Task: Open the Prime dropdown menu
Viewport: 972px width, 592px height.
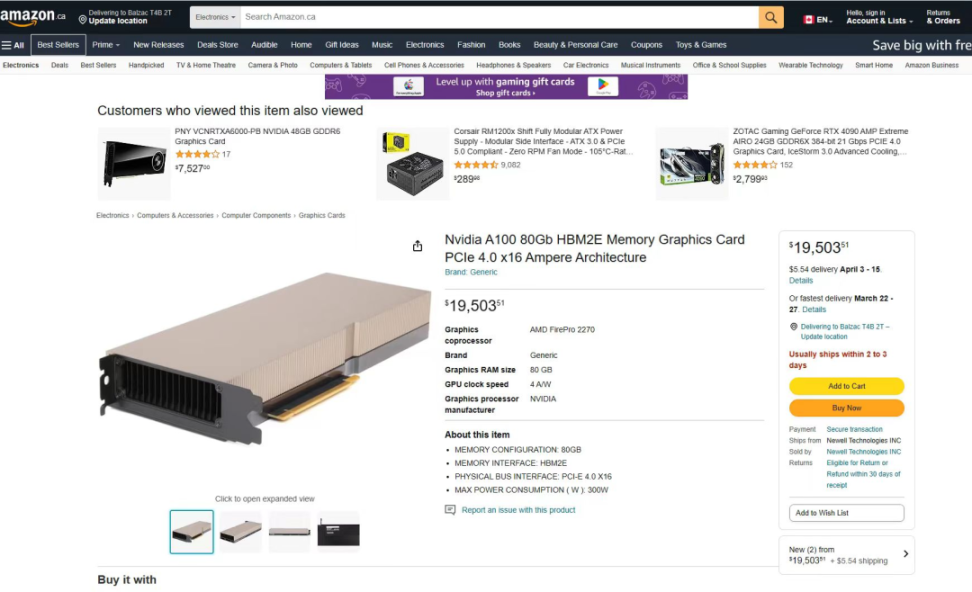Action: [106, 45]
